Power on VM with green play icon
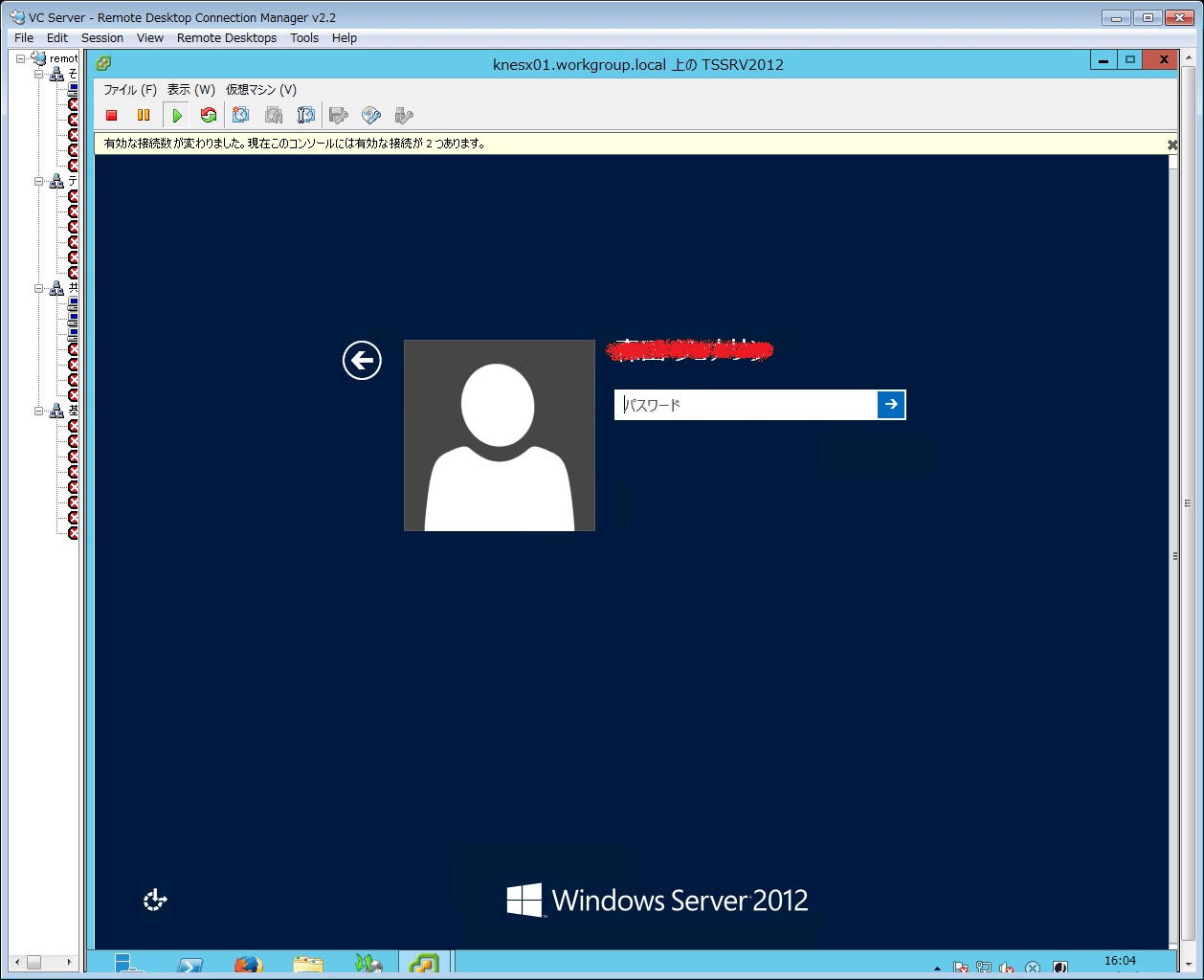The width and height of the screenshot is (1204, 980). click(176, 116)
